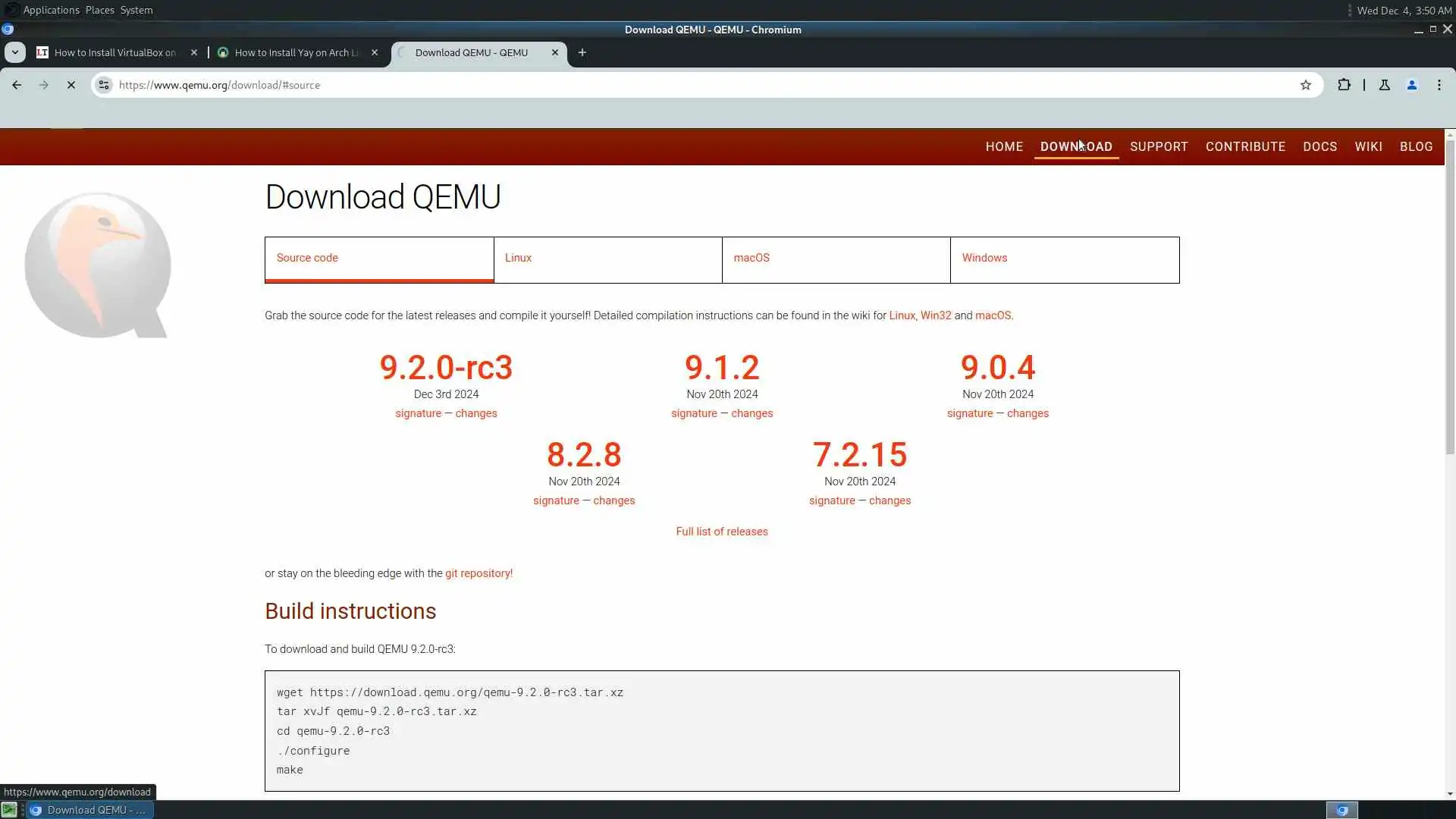Open the profile avatar icon
Viewport: 1456px width, 819px height.
1411,85
